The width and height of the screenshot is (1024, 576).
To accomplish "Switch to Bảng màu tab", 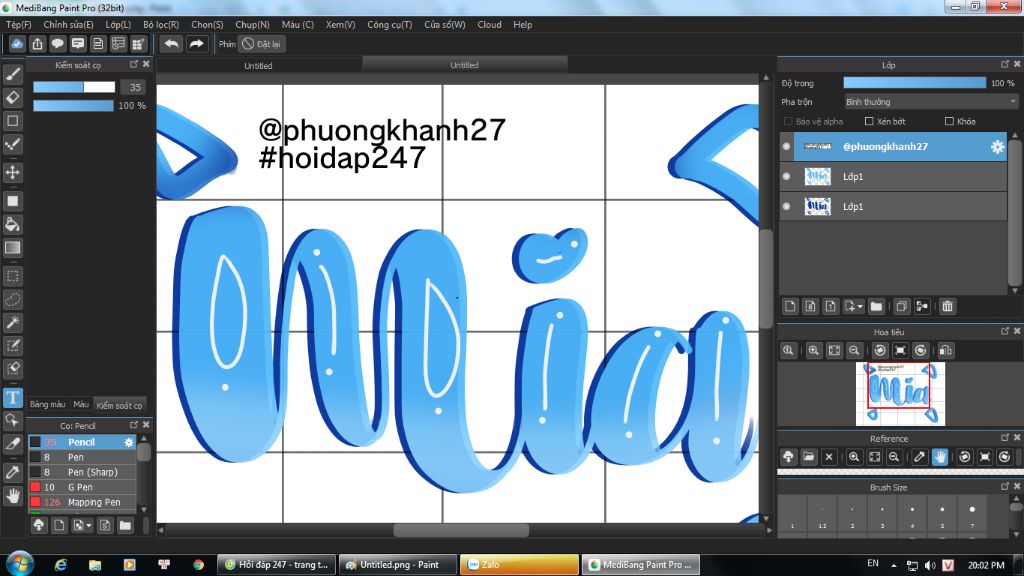I will coord(48,404).
